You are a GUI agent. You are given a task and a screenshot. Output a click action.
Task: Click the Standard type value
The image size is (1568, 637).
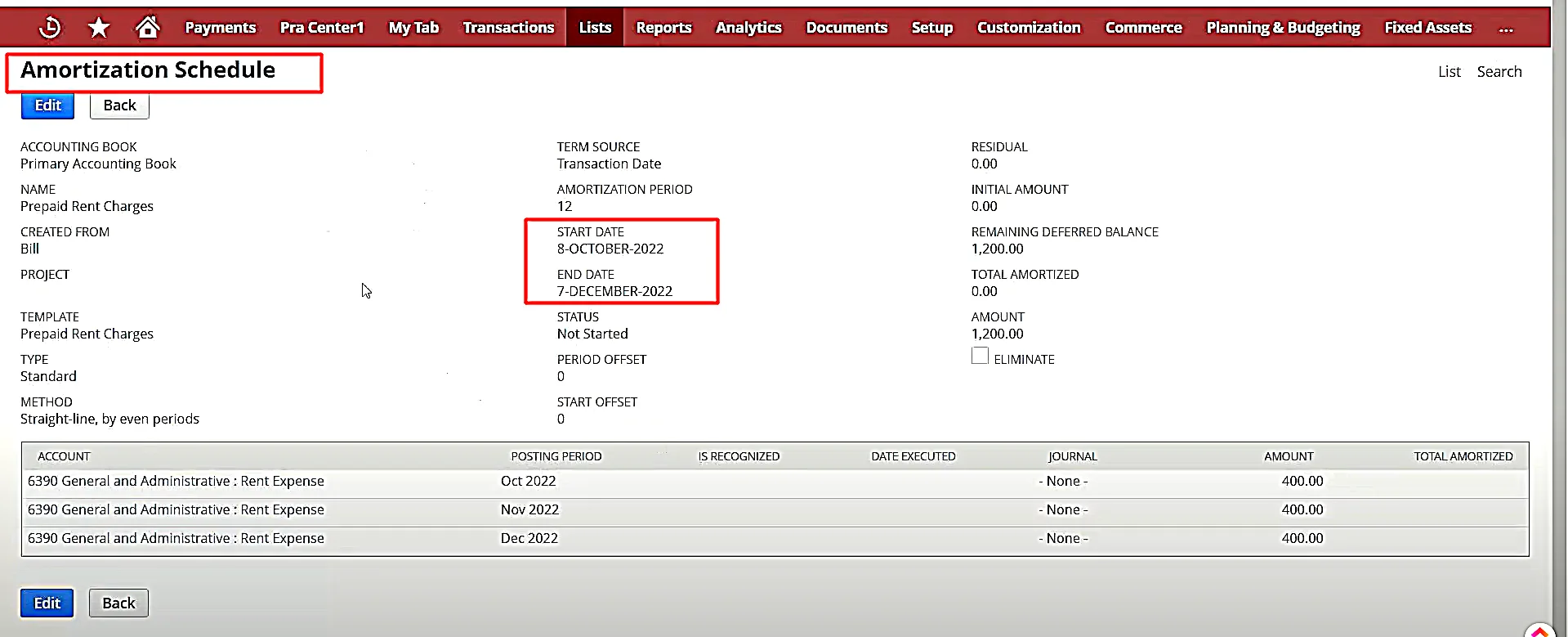48,377
